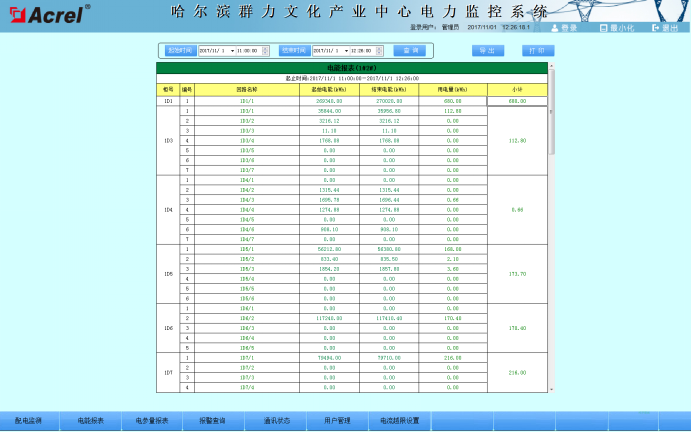Run the 查询 query button
Screen dimensions: 691x432
(x=409, y=51)
